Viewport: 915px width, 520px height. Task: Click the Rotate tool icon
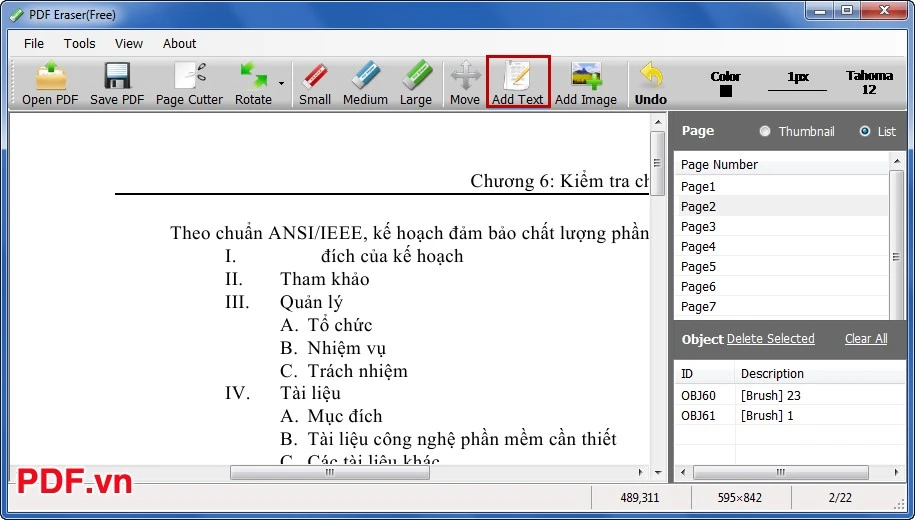[x=253, y=83]
